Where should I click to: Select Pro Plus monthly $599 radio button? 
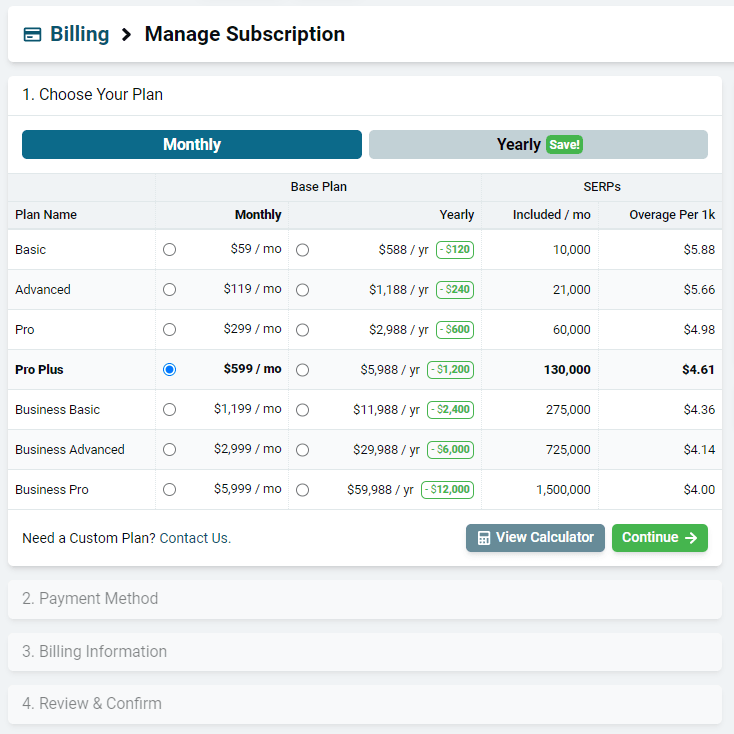tap(169, 370)
